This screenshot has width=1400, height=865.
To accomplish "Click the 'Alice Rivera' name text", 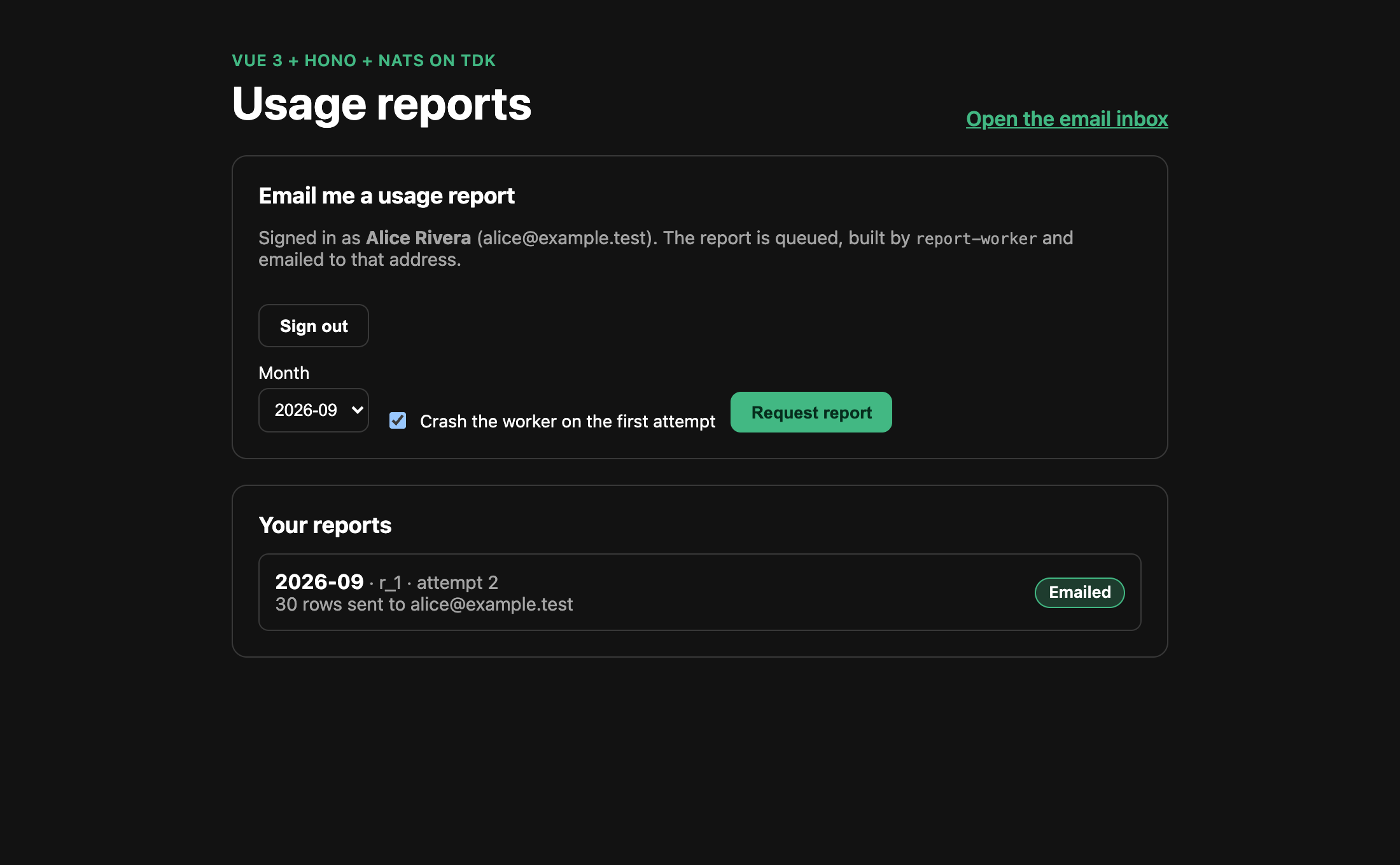I will coord(418,238).
